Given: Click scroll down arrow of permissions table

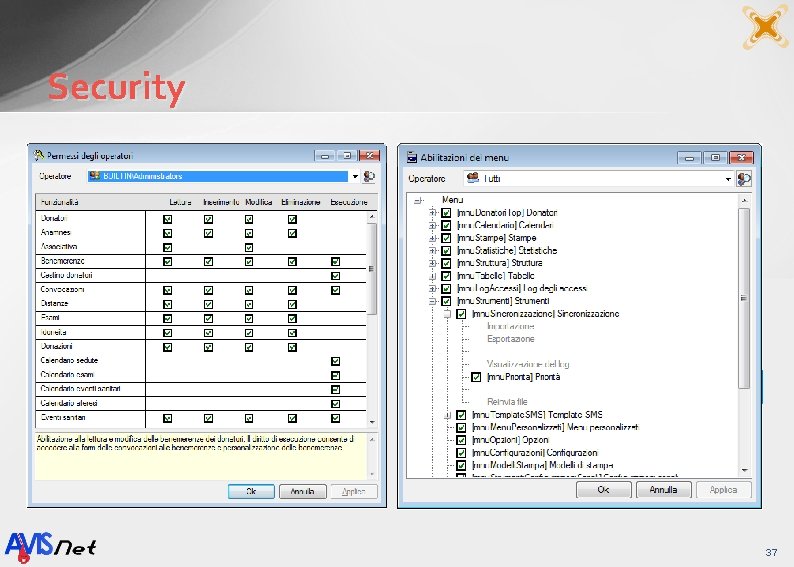Looking at the screenshot, I should tap(372, 422).
